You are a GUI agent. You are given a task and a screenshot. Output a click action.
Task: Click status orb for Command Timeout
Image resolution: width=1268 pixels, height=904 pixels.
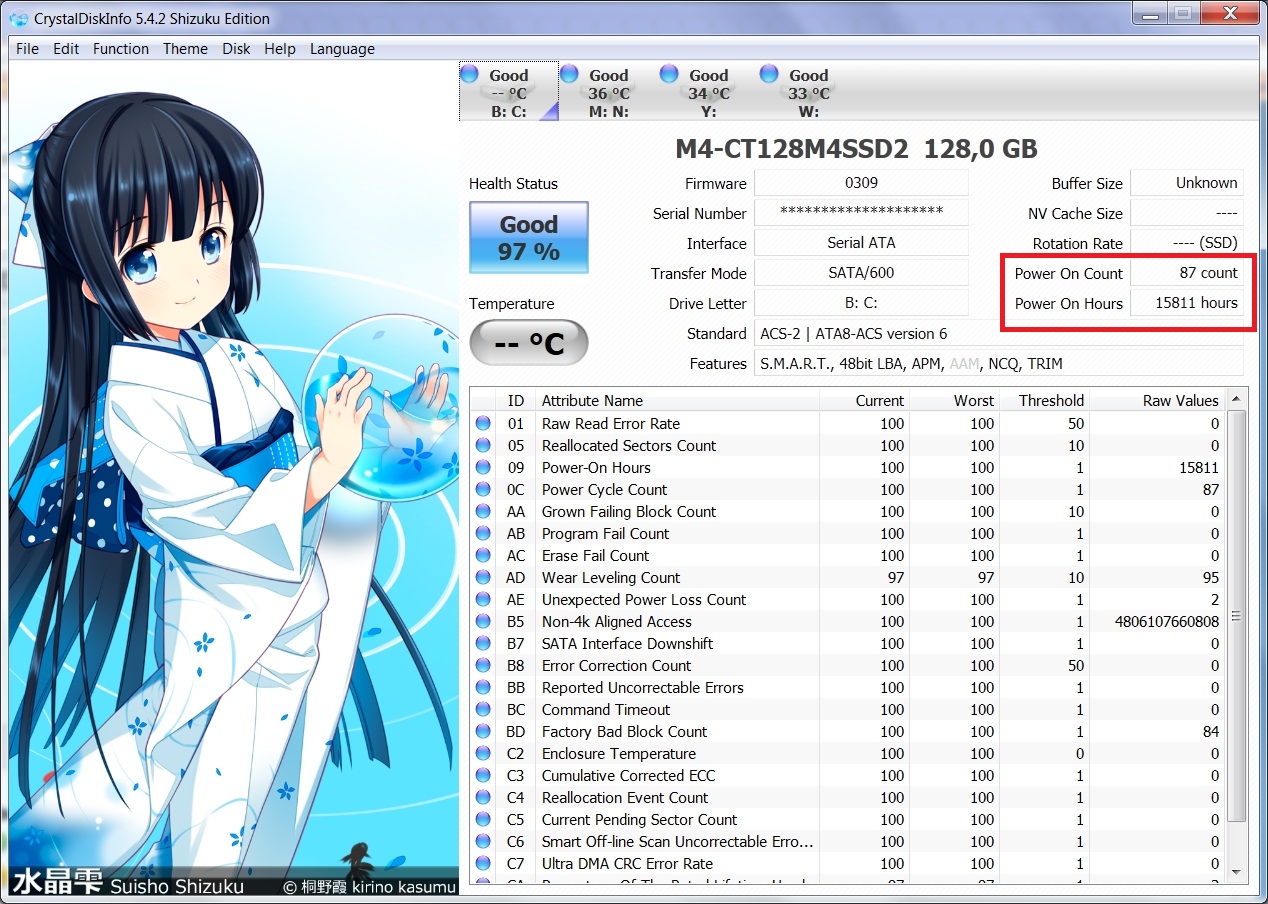click(x=483, y=709)
